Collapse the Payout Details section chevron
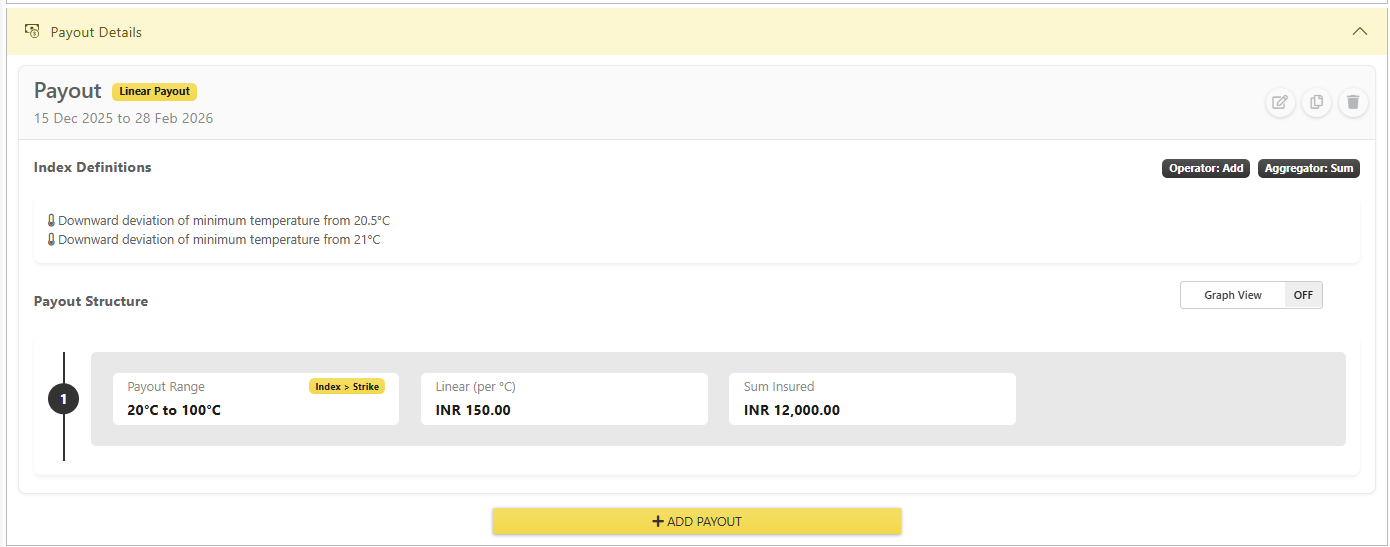Image resolution: width=1390 pixels, height=547 pixels. pos(1359,32)
